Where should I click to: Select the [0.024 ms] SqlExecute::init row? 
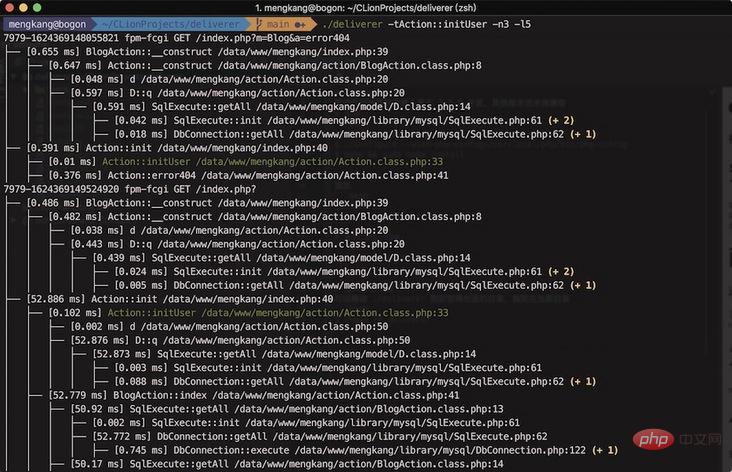pos(344,272)
